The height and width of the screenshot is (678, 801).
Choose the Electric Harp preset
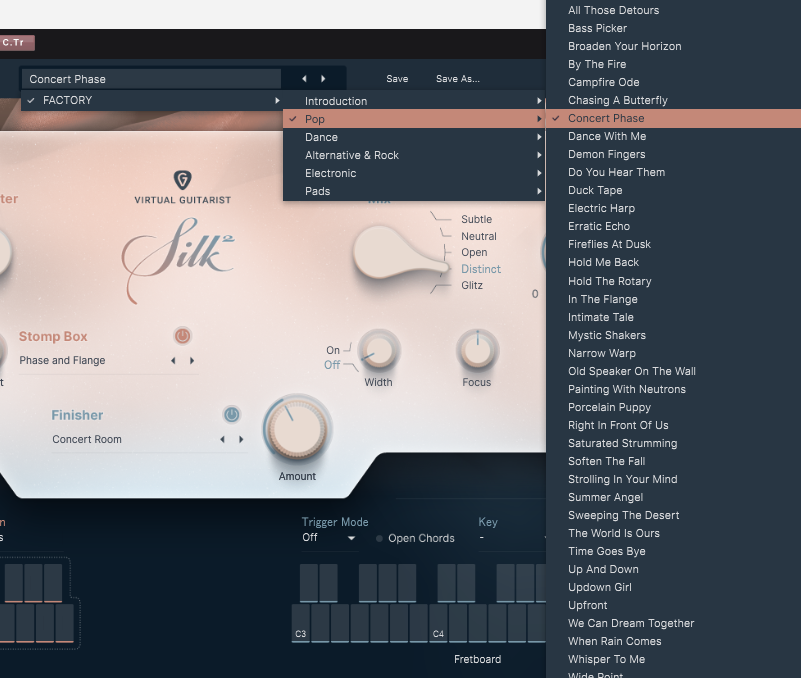(673, 208)
